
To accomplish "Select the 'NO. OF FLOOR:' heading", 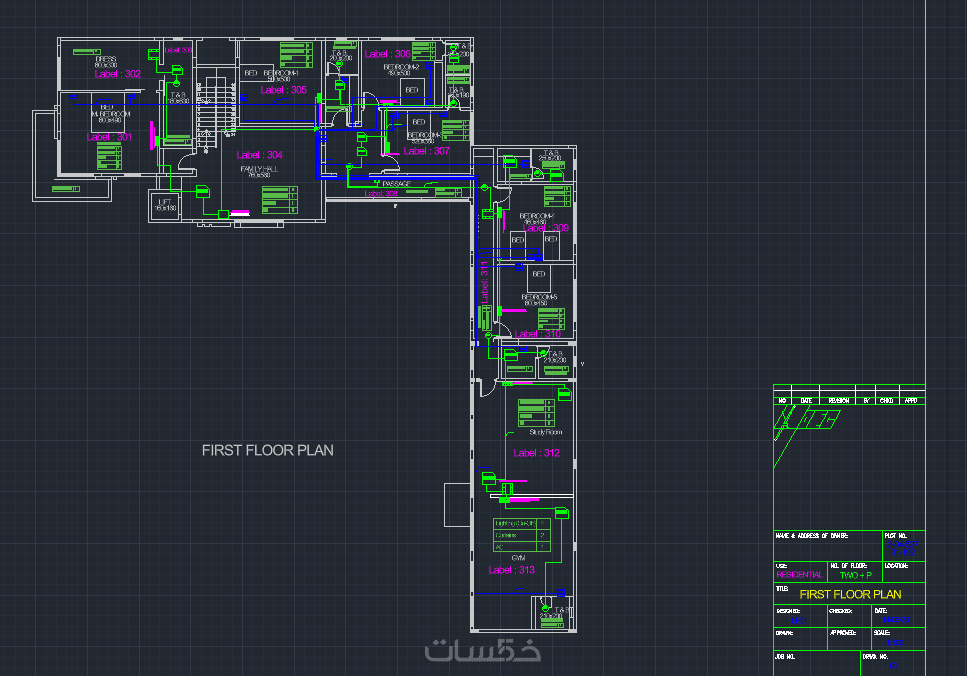I will pos(849,566).
